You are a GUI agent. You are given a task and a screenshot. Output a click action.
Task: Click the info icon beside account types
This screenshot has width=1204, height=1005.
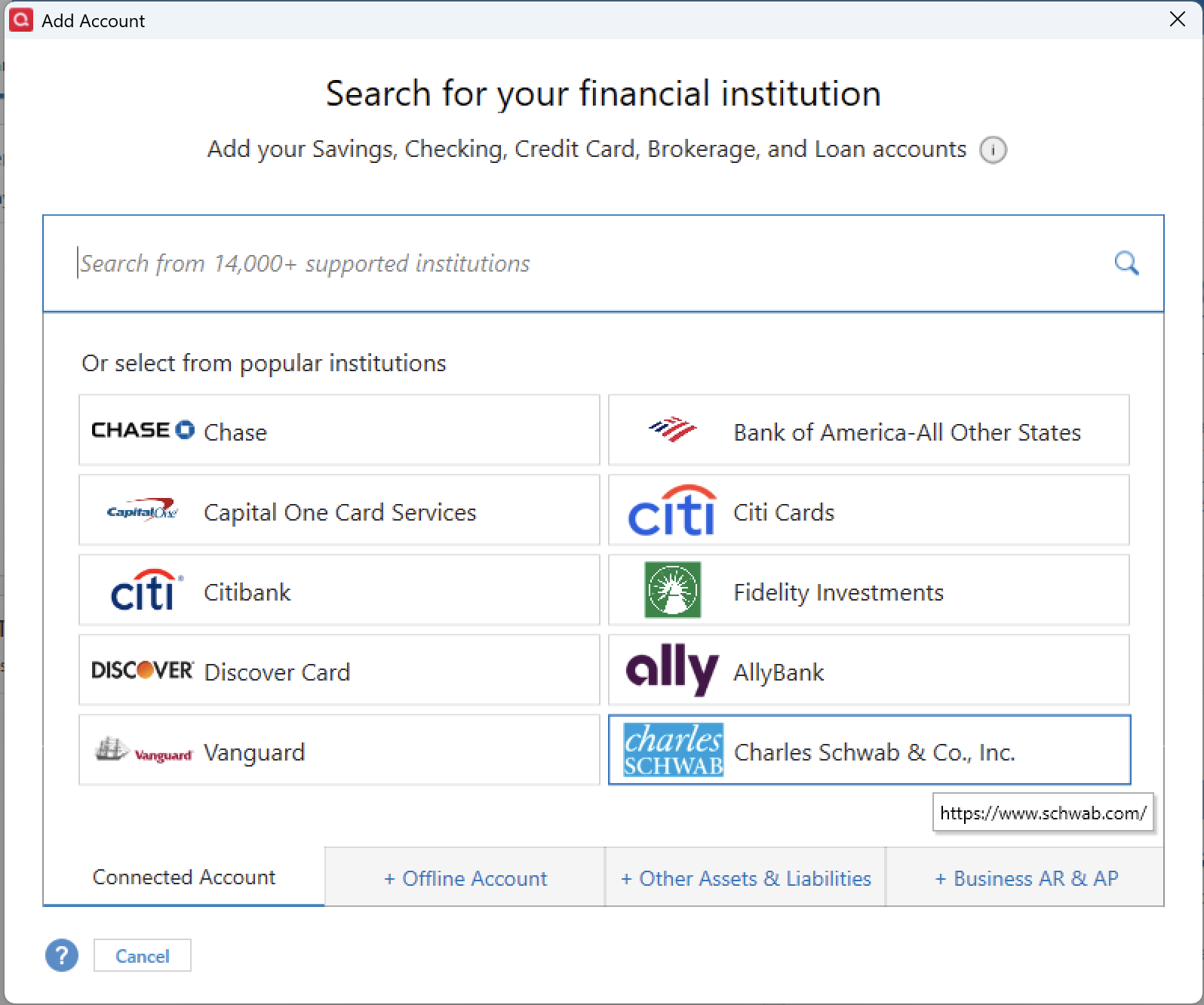pyautogui.click(x=993, y=150)
